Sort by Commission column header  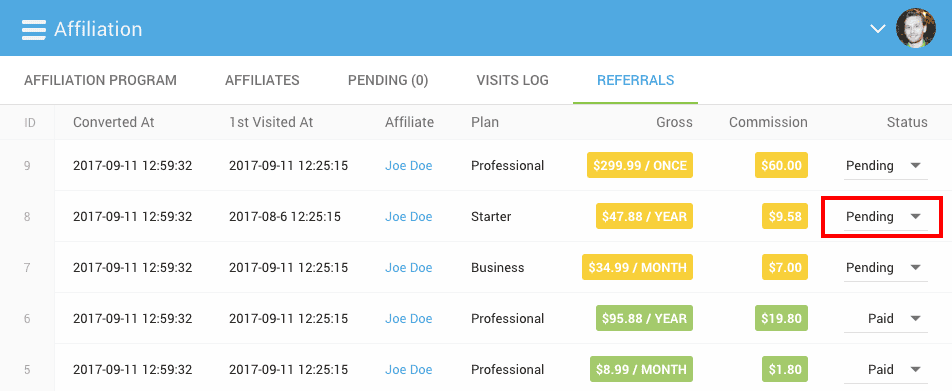[768, 122]
